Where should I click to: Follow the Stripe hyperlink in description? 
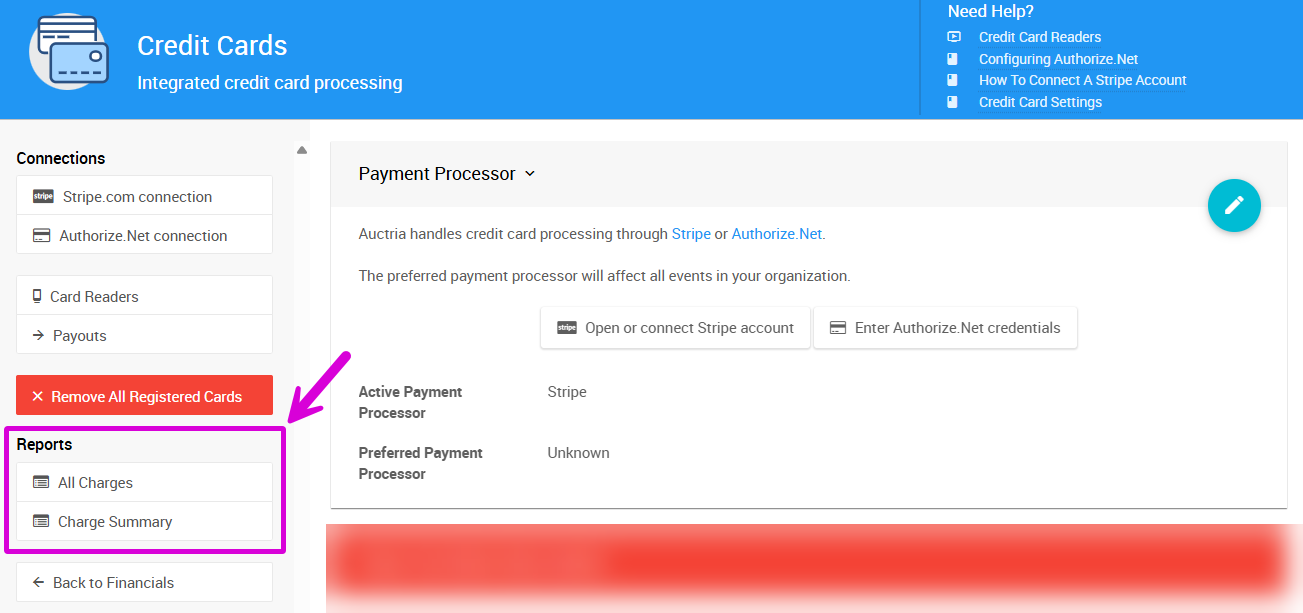click(x=690, y=234)
